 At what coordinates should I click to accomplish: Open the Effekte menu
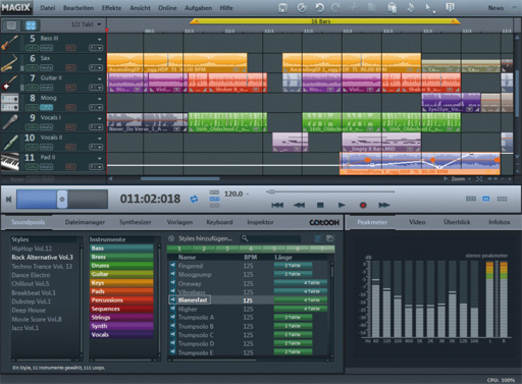coord(111,8)
